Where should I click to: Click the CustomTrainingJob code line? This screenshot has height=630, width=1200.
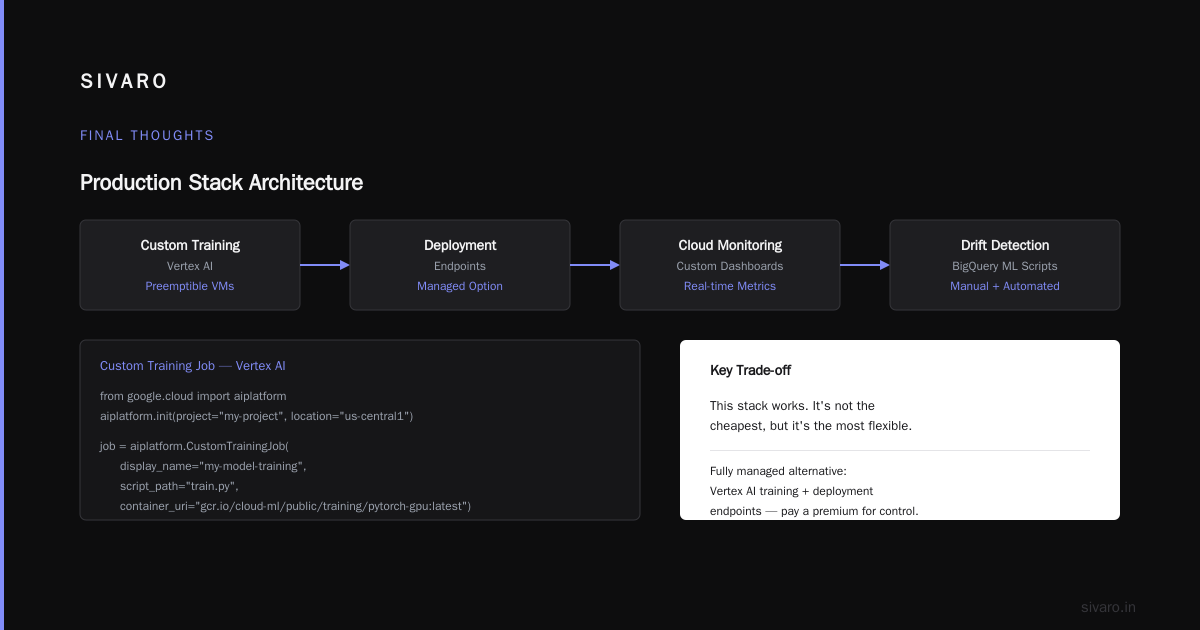click(x=194, y=446)
